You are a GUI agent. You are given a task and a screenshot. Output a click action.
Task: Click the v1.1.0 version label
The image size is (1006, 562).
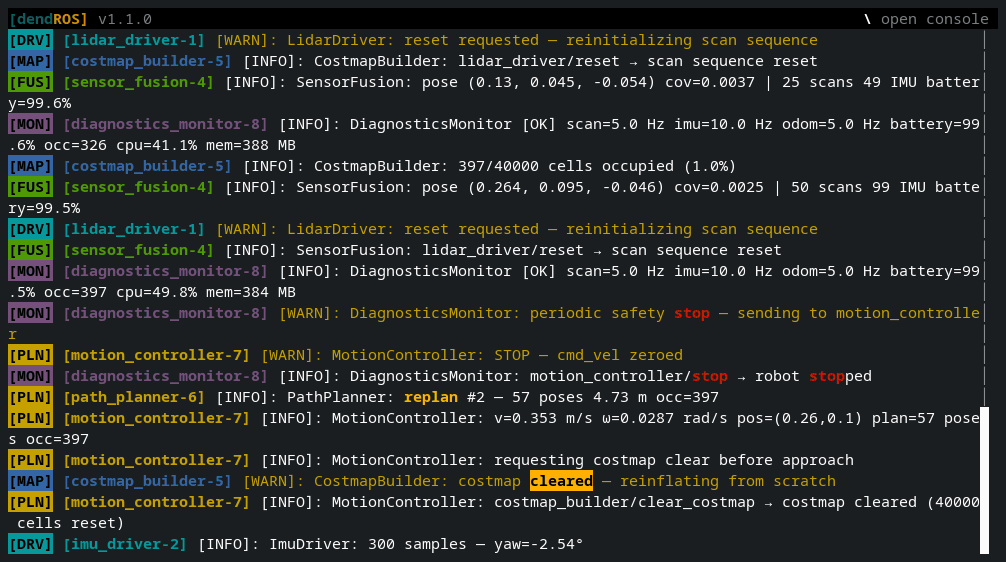pyautogui.click(x=124, y=19)
